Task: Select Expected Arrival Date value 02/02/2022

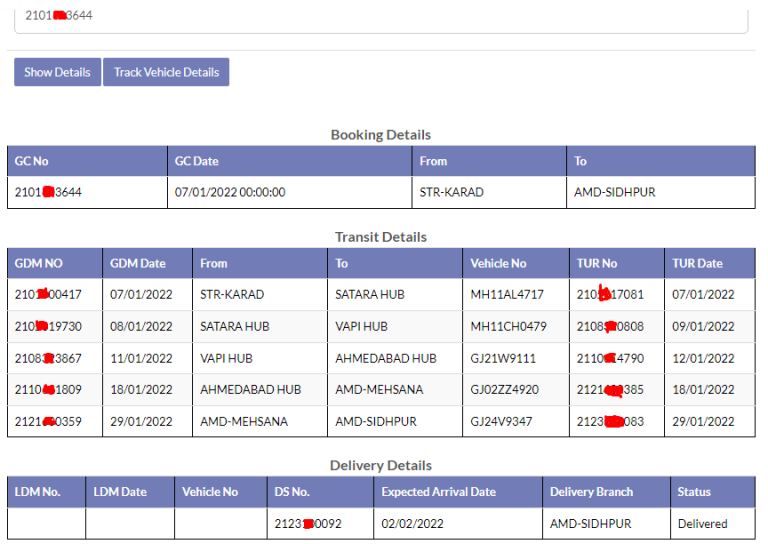Action: pos(410,523)
